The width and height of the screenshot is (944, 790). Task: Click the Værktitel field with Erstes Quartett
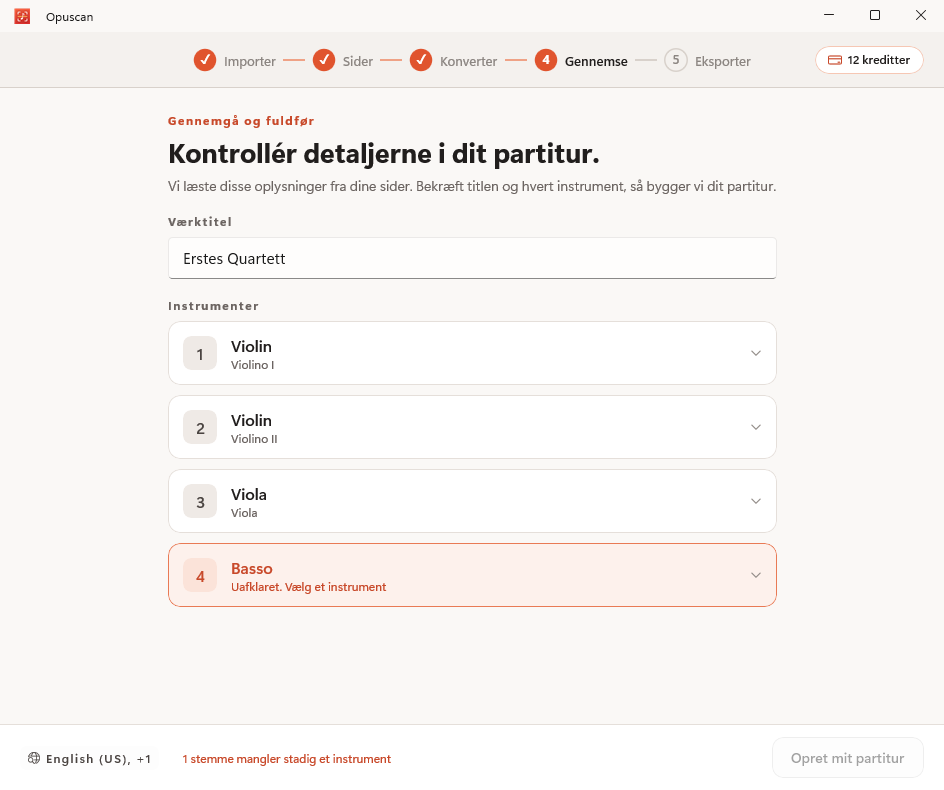[x=472, y=258]
